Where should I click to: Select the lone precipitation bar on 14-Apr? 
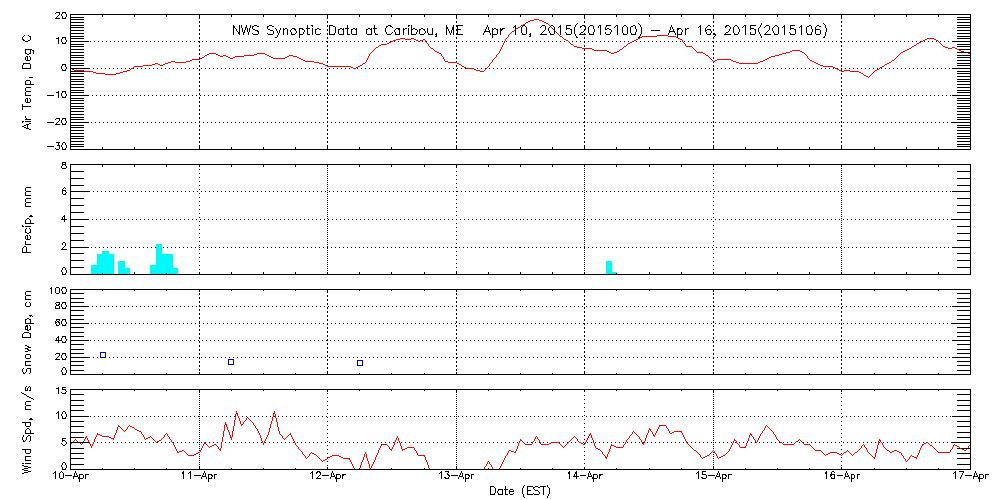(x=609, y=267)
